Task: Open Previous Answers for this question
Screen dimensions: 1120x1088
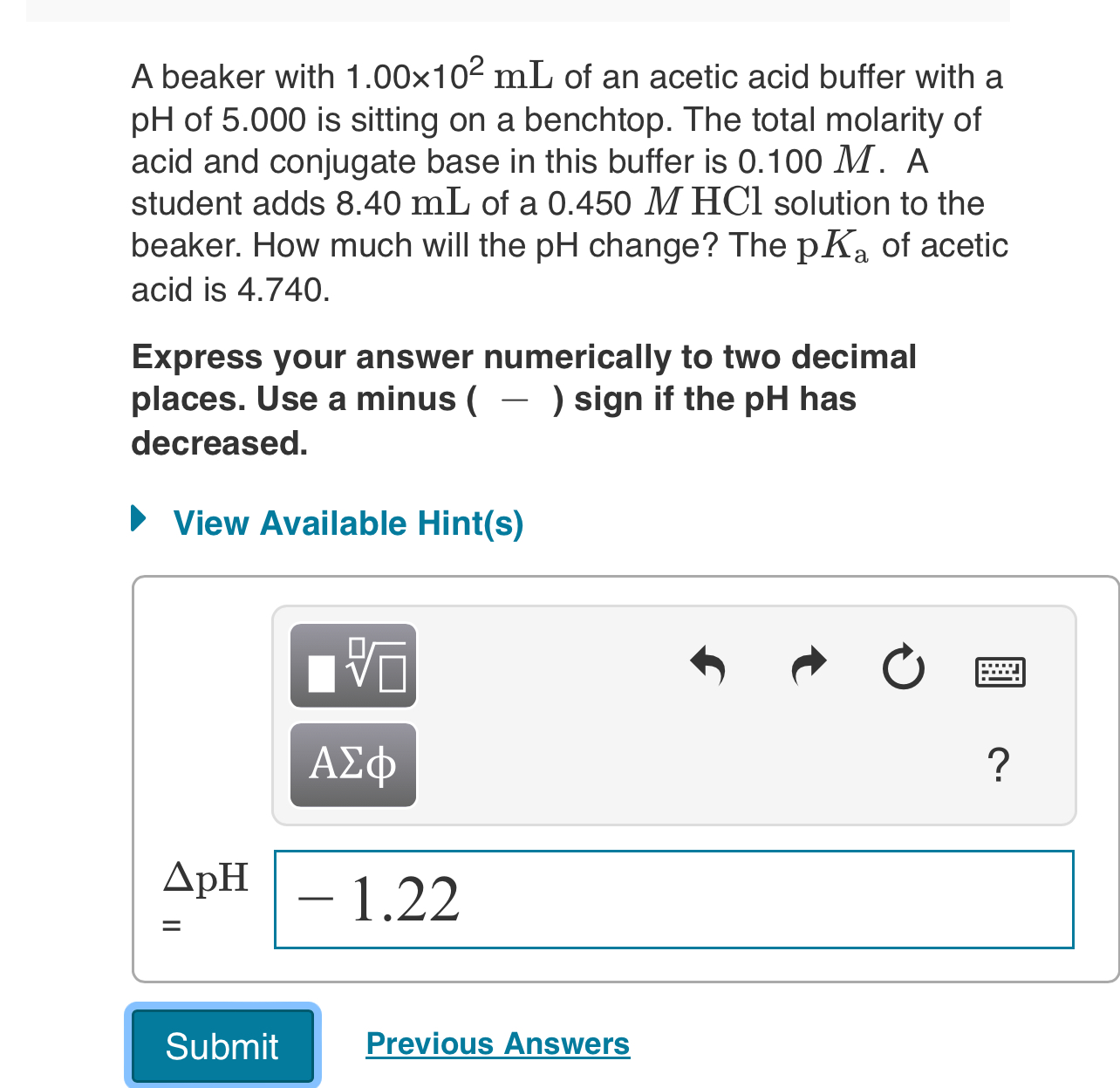Action: (497, 1044)
